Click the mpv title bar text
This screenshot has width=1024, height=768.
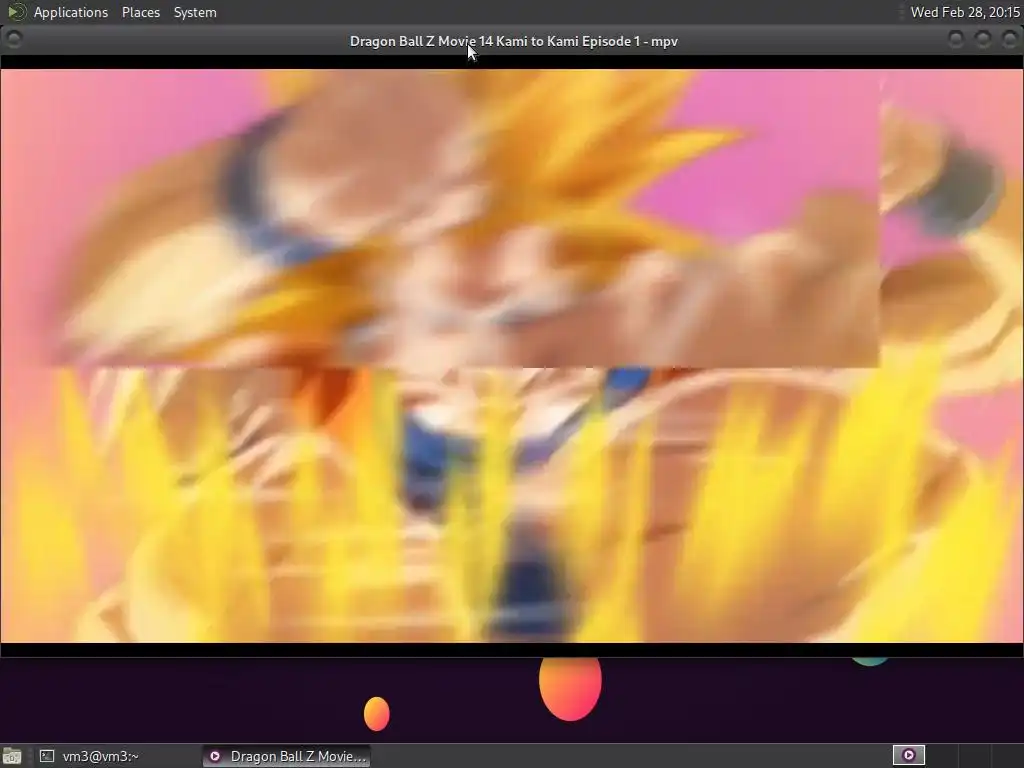514,41
